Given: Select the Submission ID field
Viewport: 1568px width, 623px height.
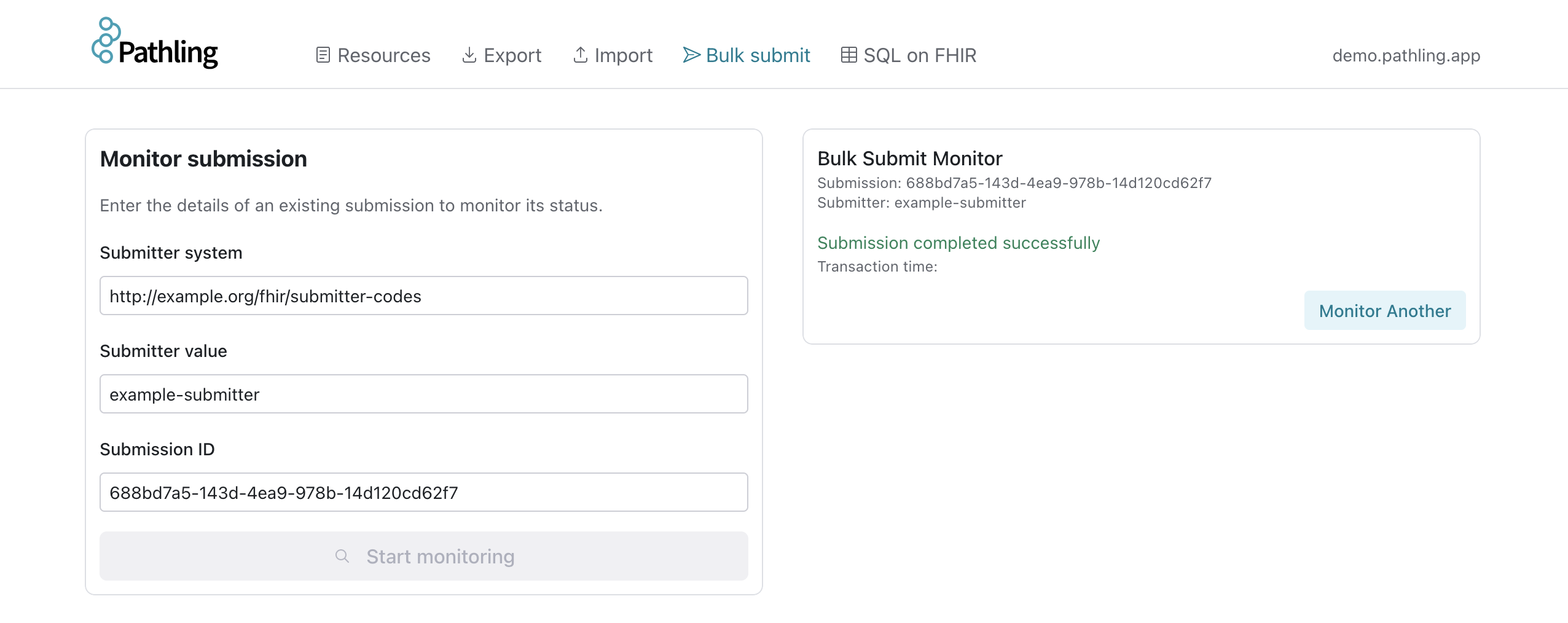Looking at the screenshot, I should pyautogui.click(x=423, y=492).
